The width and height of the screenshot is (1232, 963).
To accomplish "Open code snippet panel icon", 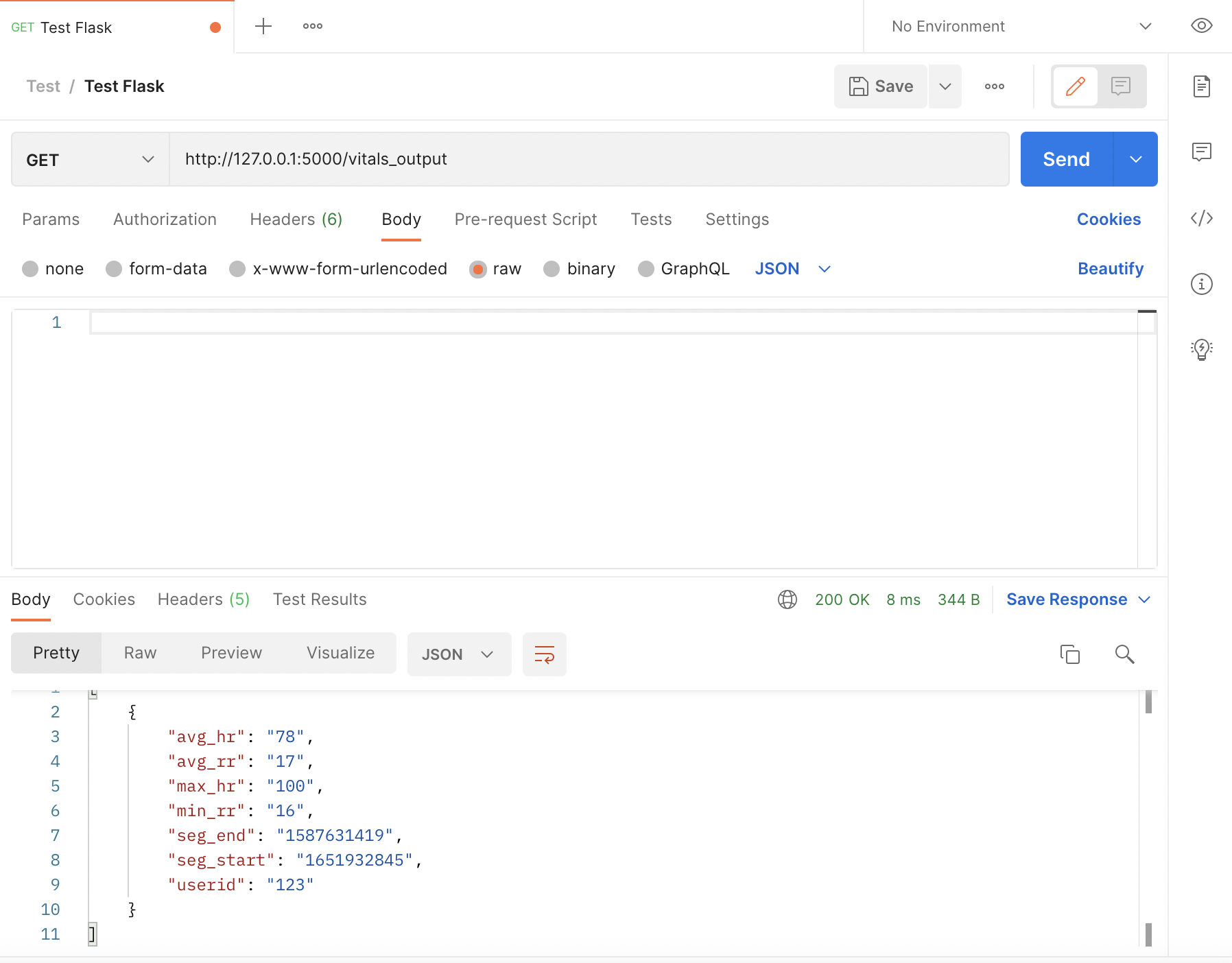I will coord(1202,218).
